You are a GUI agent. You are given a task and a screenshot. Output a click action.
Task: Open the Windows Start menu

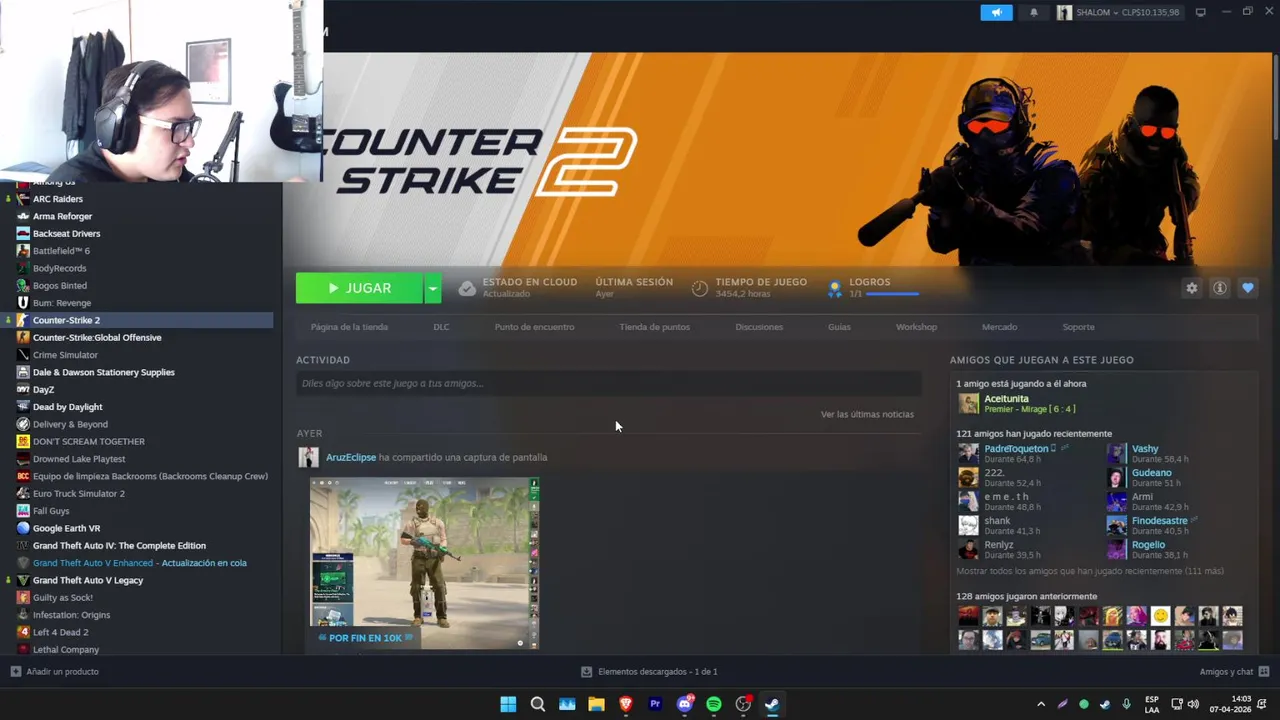pyautogui.click(x=508, y=704)
